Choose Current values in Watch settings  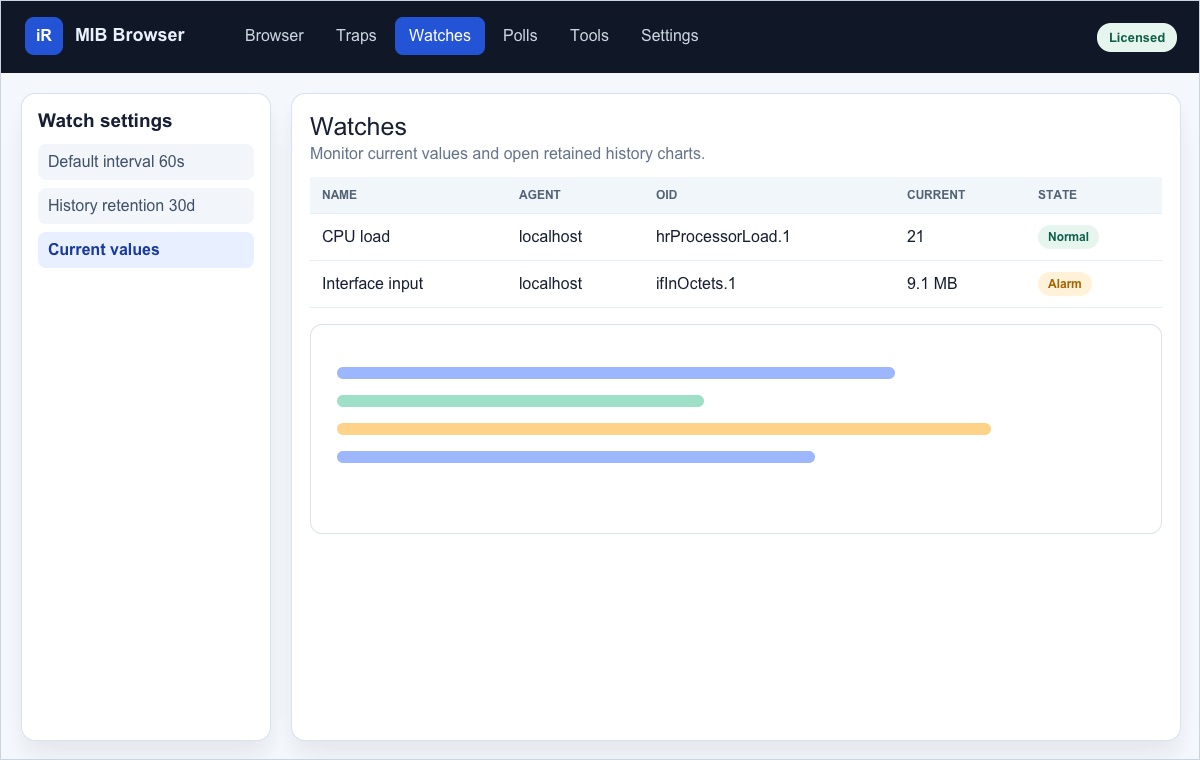click(146, 250)
